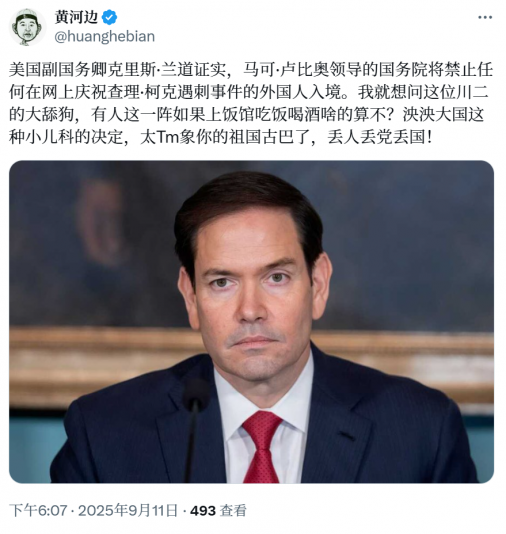Click the 下午6:07 timestamp
The image size is (506, 534).
tap(38, 511)
